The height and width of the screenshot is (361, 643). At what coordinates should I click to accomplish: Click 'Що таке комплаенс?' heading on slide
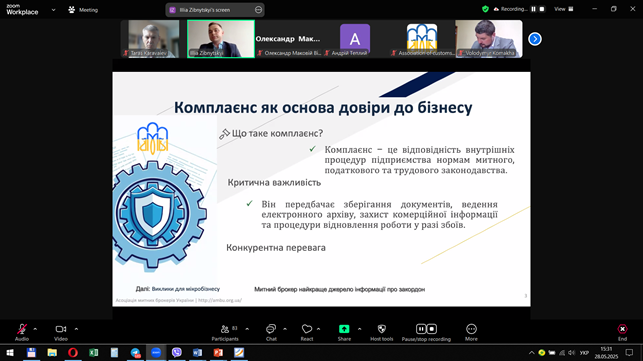pos(278,133)
